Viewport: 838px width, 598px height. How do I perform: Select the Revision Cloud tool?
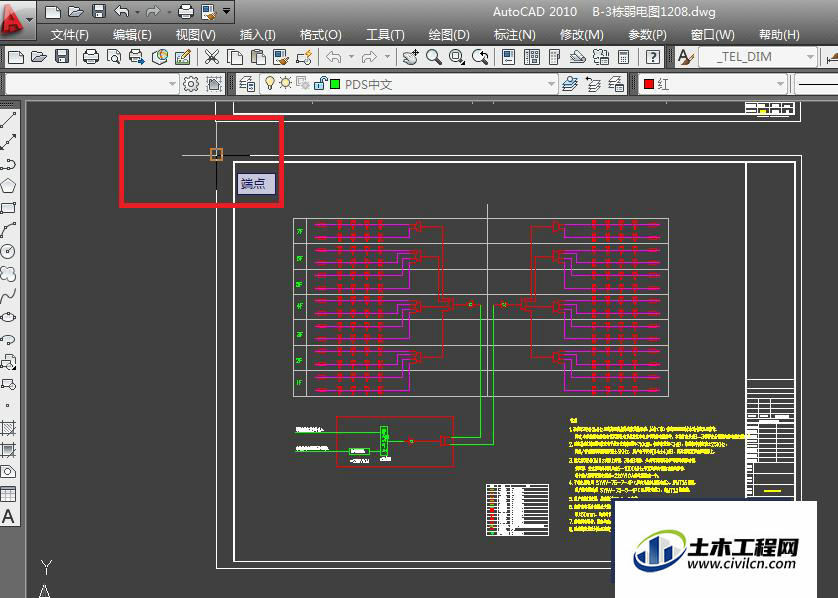8,273
